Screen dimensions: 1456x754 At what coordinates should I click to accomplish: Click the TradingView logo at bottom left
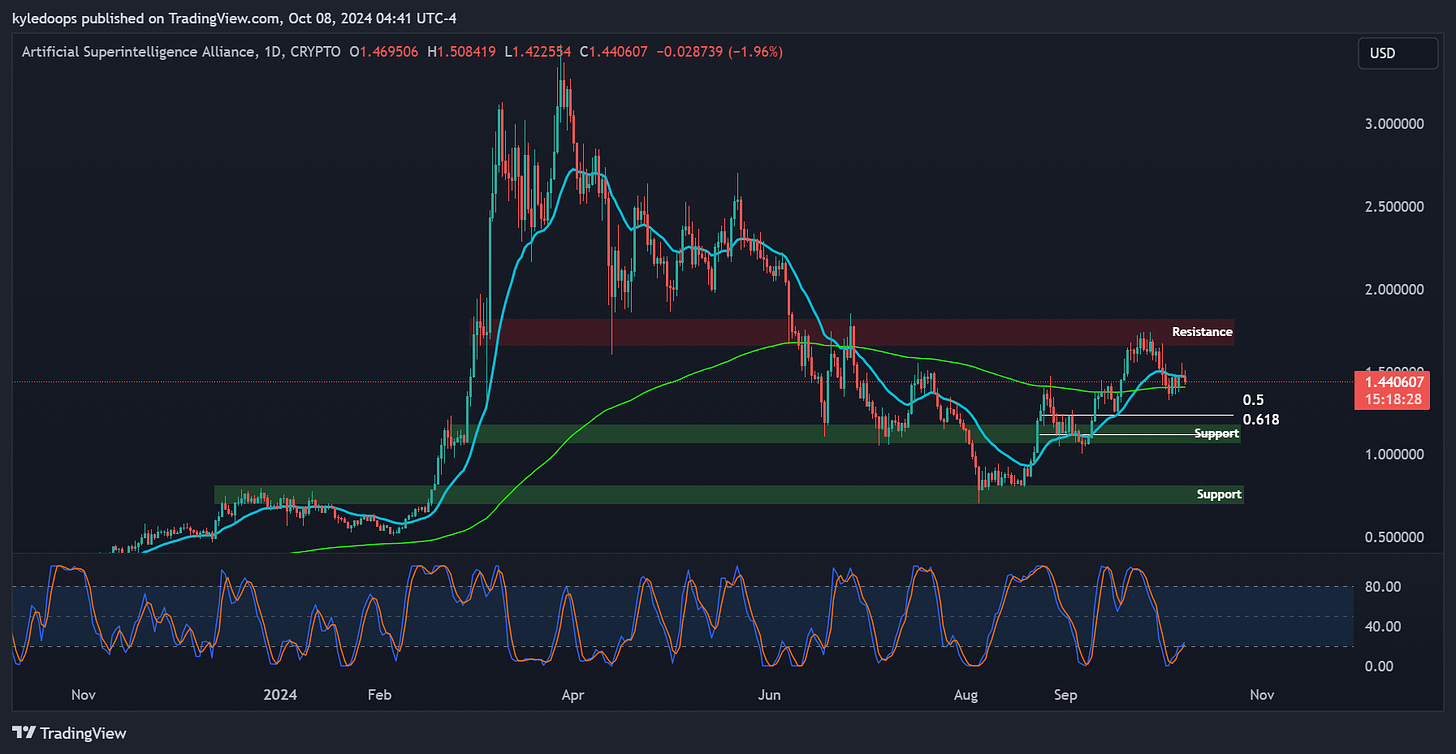[x=69, y=733]
